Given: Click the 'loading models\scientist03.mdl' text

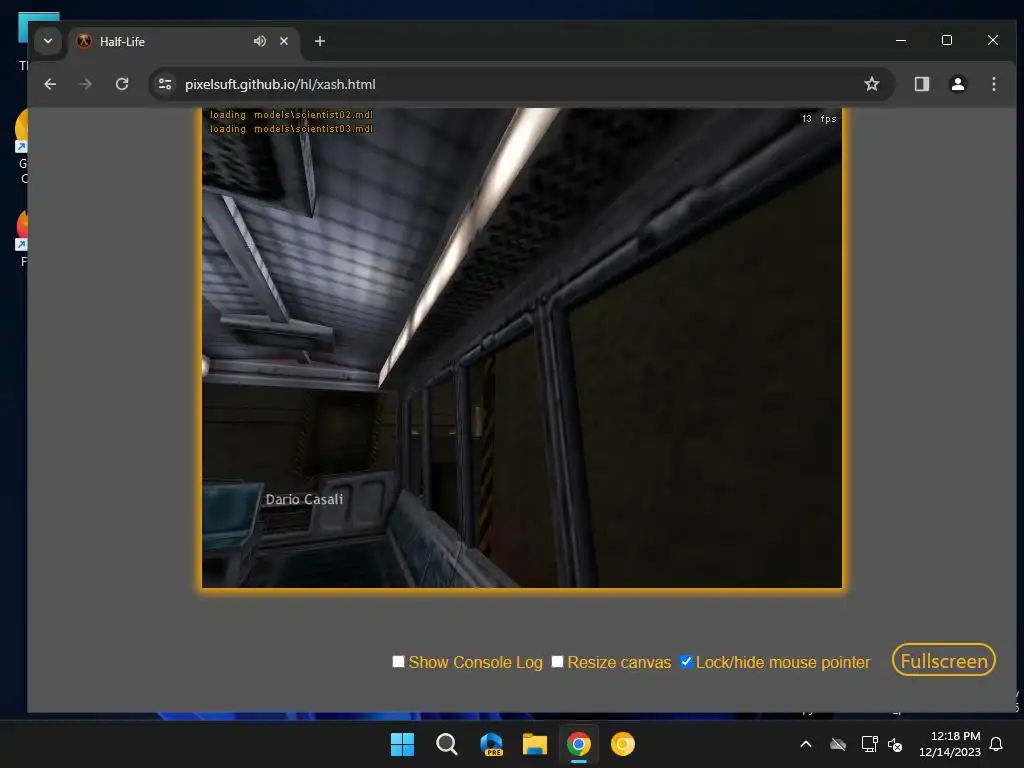Looking at the screenshot, I should click(x=291, y=129).
